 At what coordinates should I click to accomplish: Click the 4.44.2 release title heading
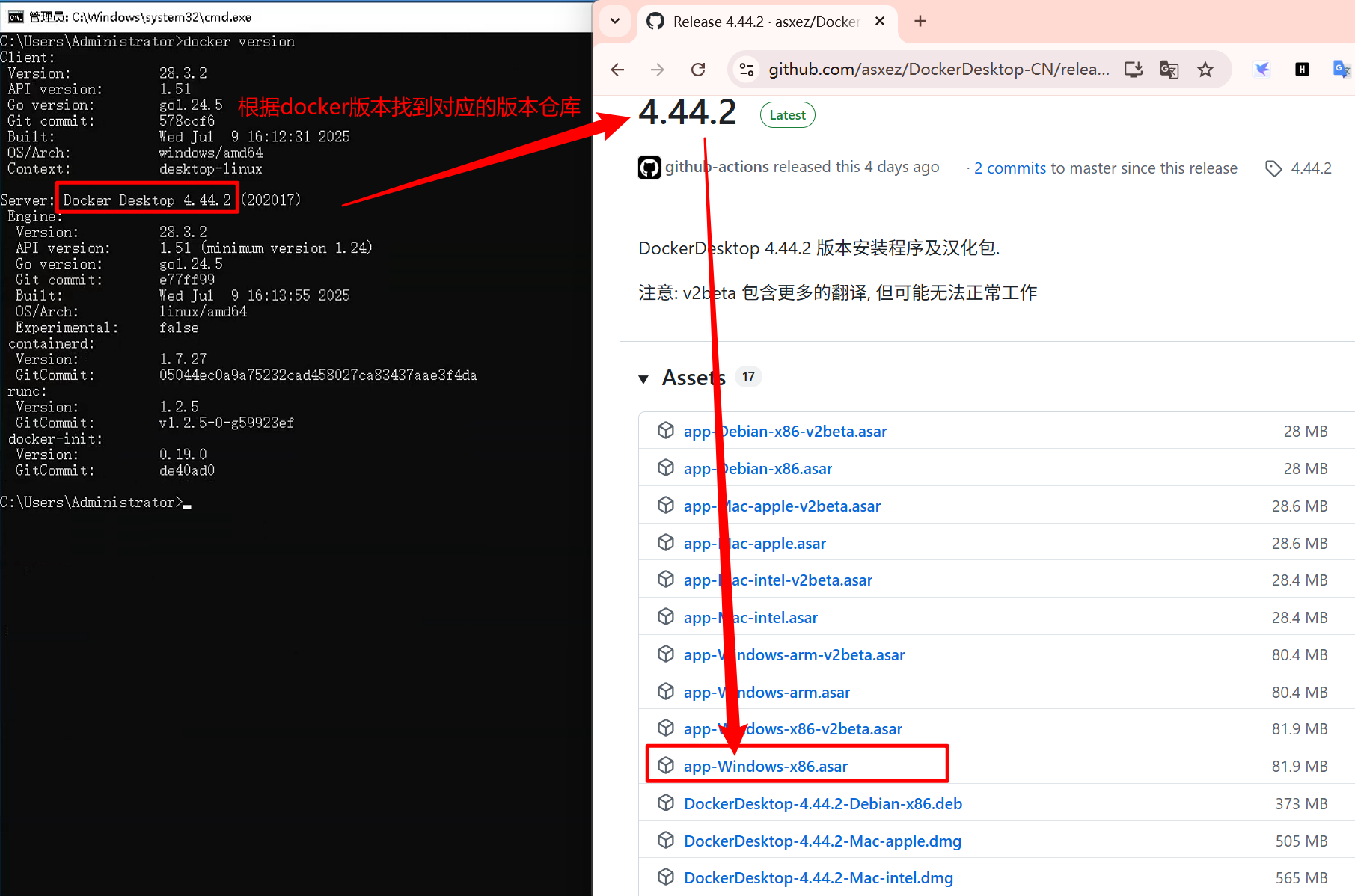click(688, 112)
